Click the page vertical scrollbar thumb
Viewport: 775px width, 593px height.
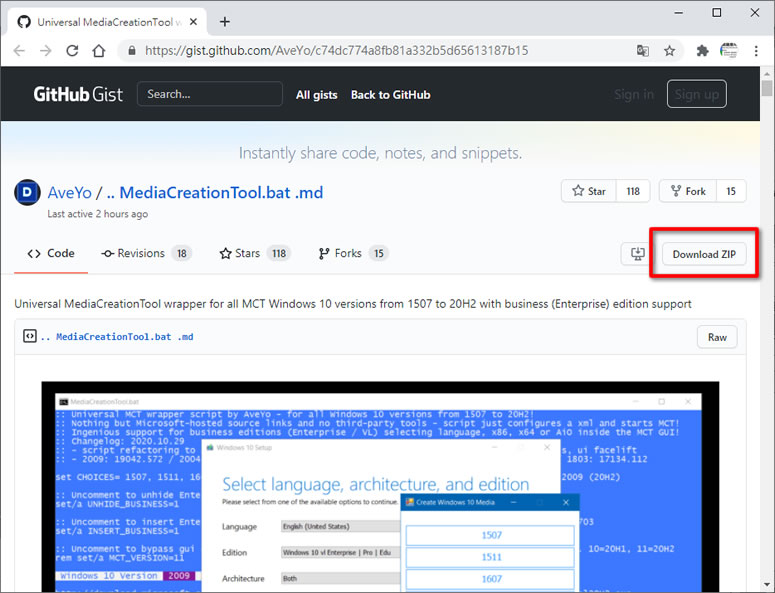767,88
